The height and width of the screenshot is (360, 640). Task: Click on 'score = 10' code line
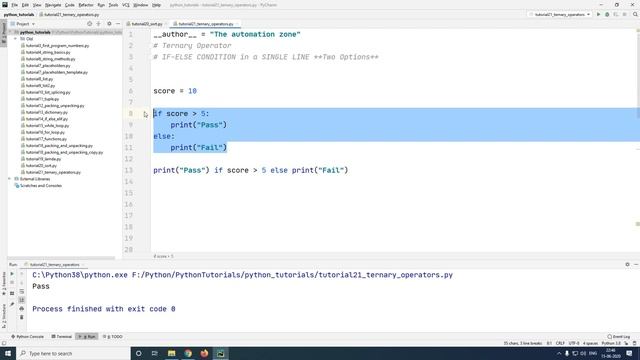[x=175, y=91]
